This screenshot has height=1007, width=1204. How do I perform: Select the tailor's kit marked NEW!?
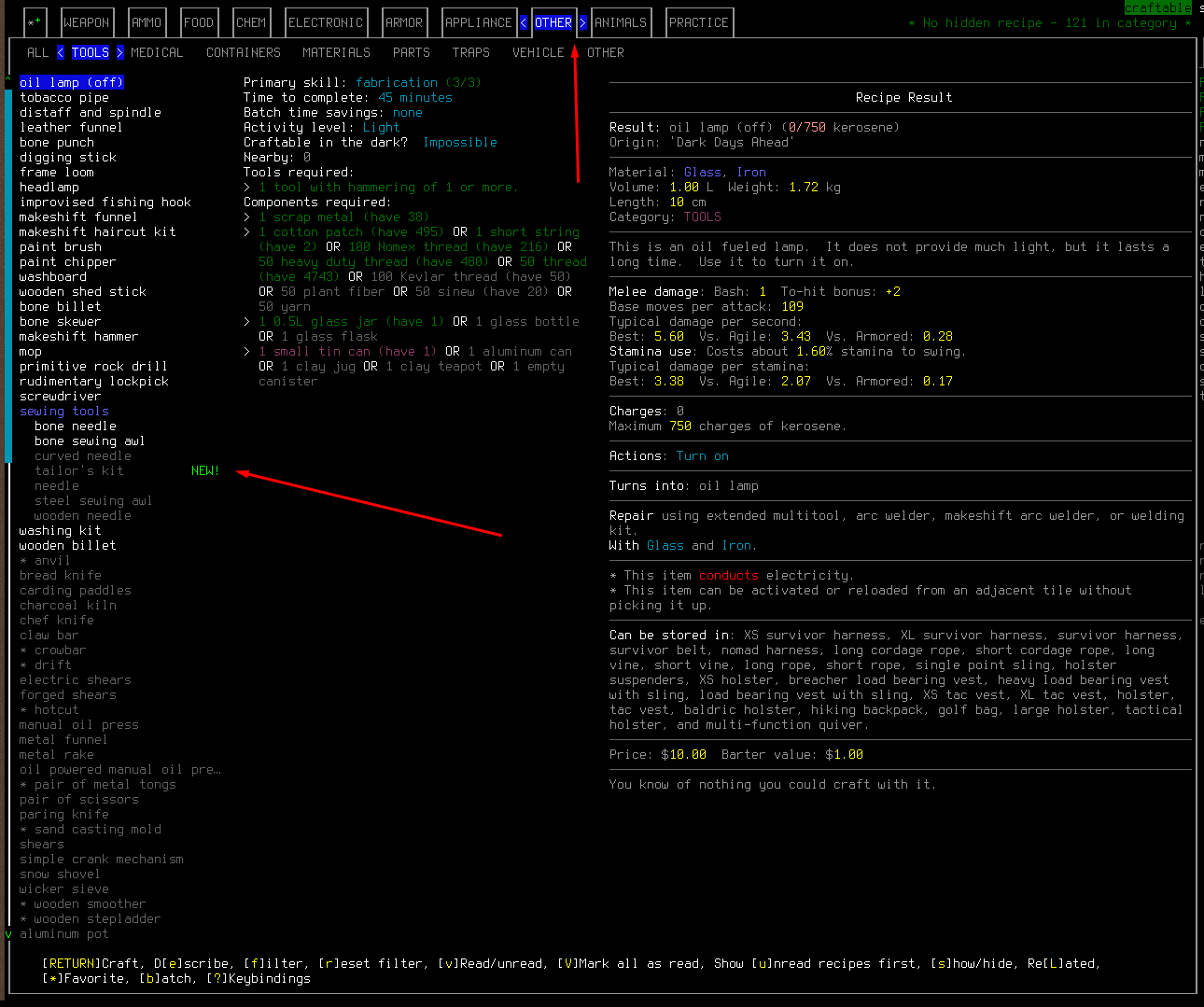point(79,470)
